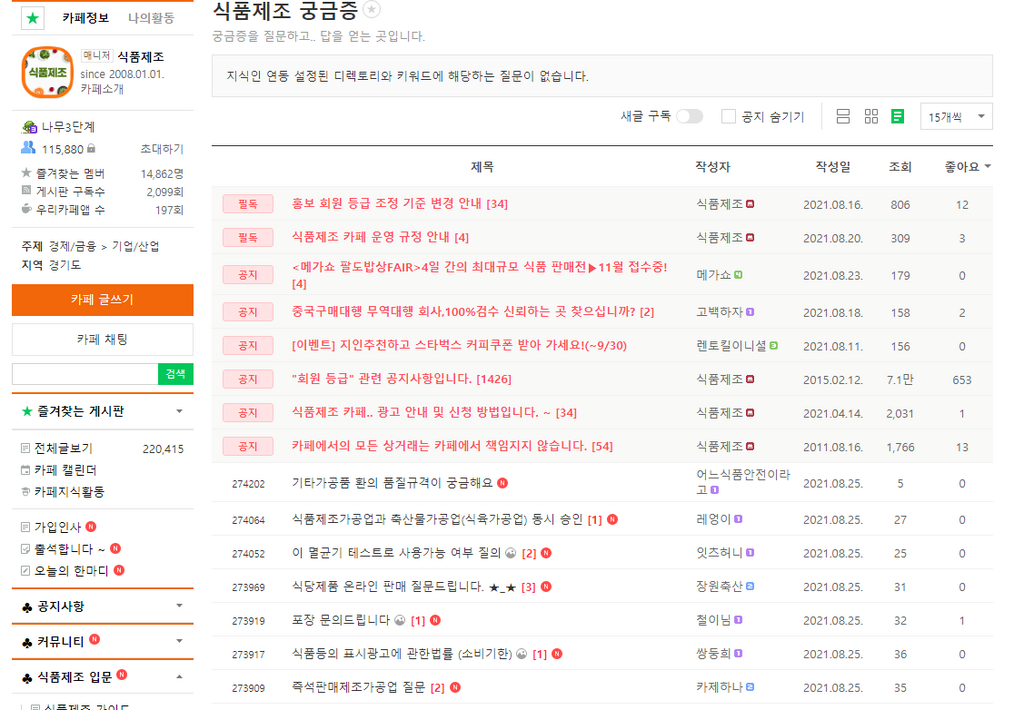Image resolution: width=1024 pixels, height=710 pixels.
Task: Click the member badge next to 장원축산
Action: (x=750, y=587)
